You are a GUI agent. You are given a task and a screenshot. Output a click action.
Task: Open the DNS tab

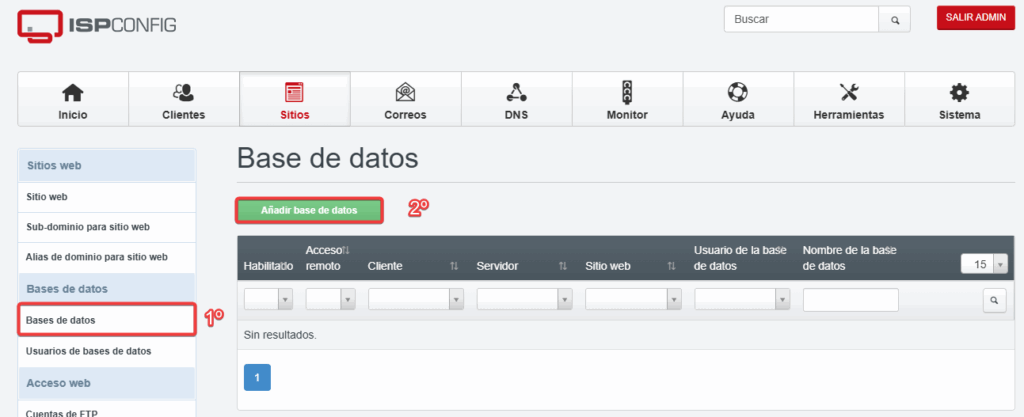[517, 99]
